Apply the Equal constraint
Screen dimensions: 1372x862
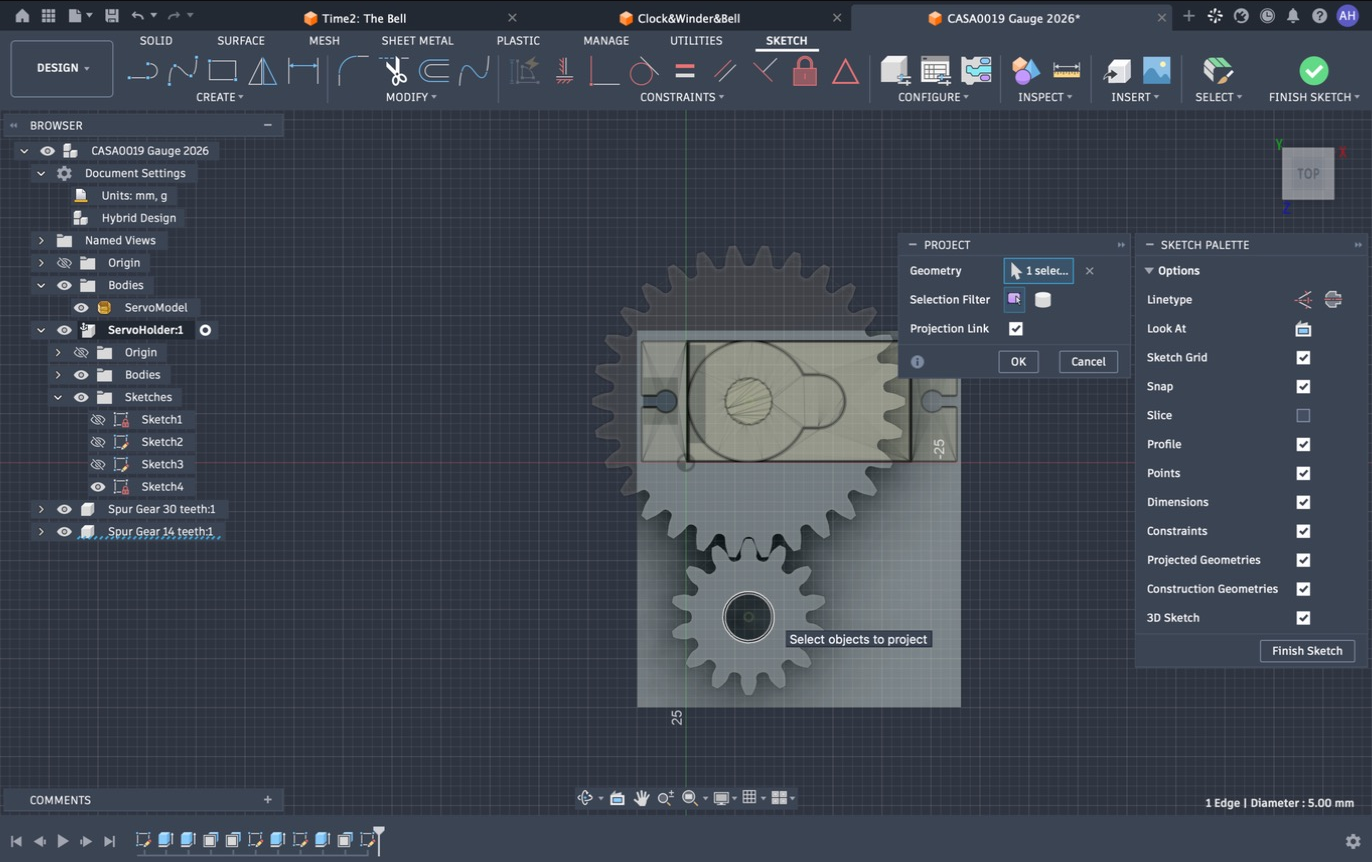[685, 71]
